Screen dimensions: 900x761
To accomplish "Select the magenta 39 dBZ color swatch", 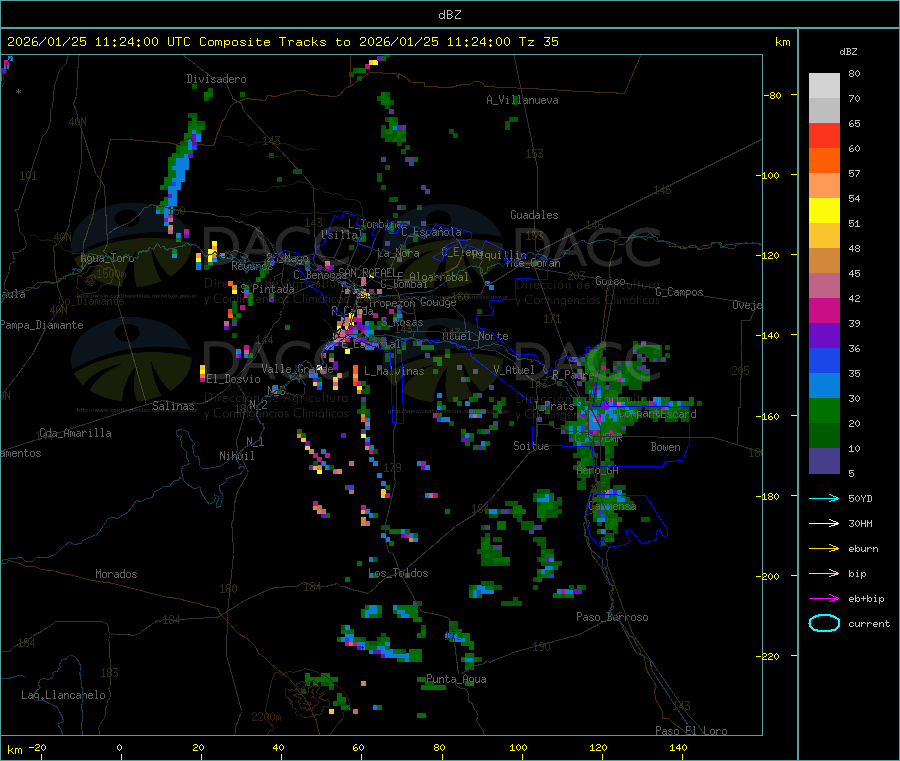I will pyautogui.click(x=824, y=310).
